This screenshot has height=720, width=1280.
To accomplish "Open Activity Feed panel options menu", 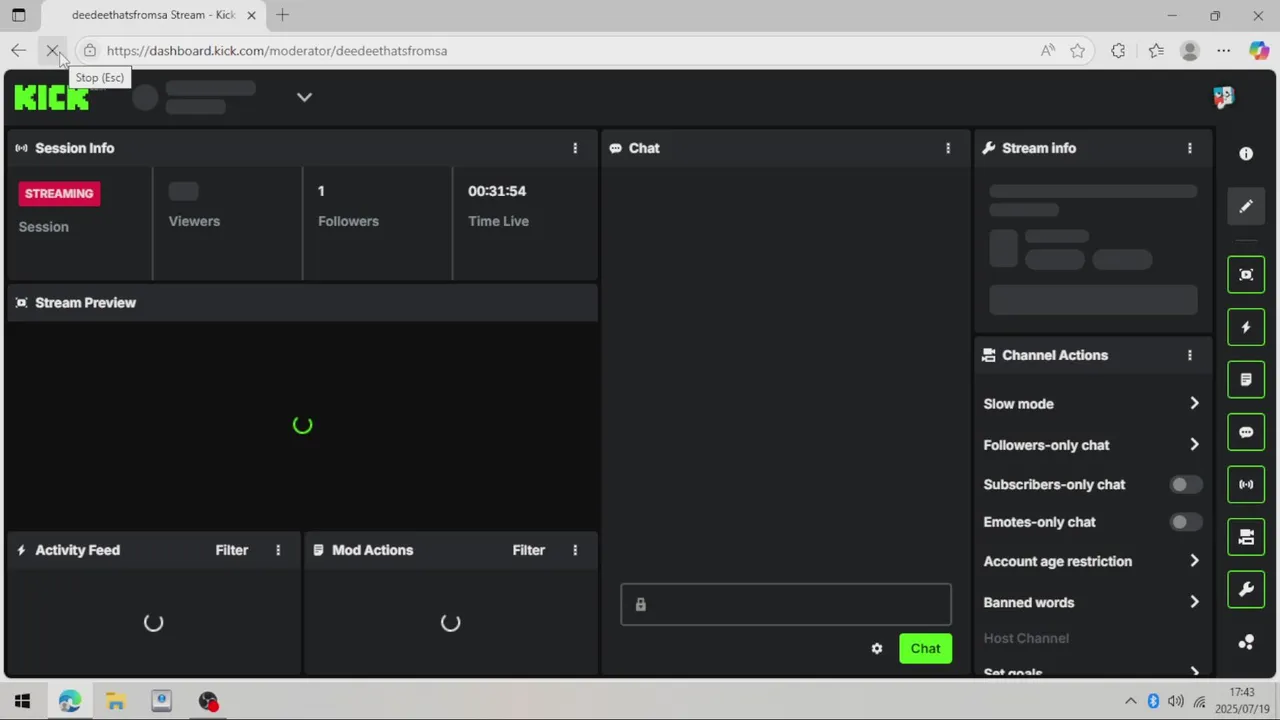I will pyautogui.click(x=278, y=550).
